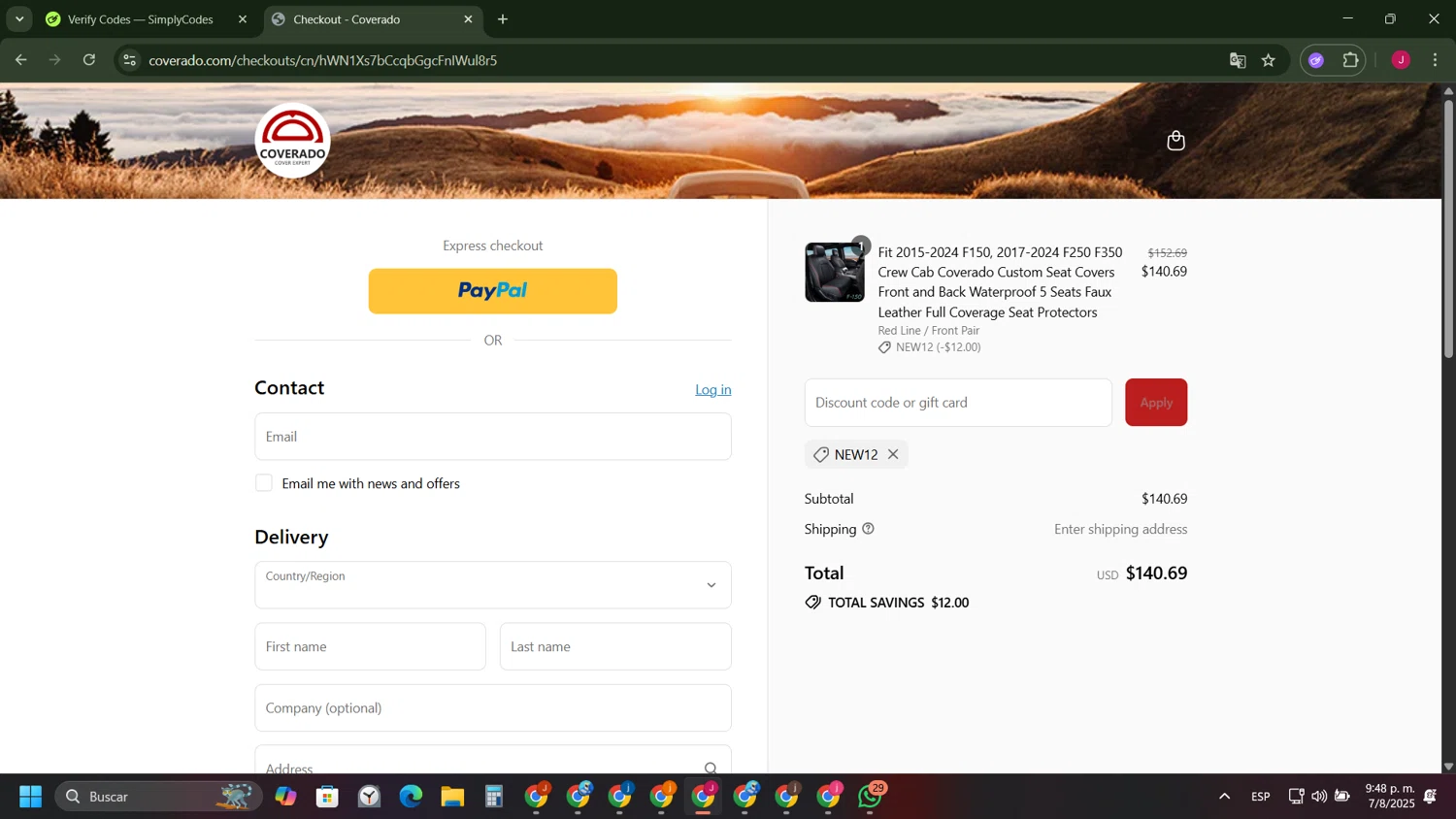The height and width of the screenshot is (819, 1456).
Task: Remove the NEW12 discount code
Action: 893,454
